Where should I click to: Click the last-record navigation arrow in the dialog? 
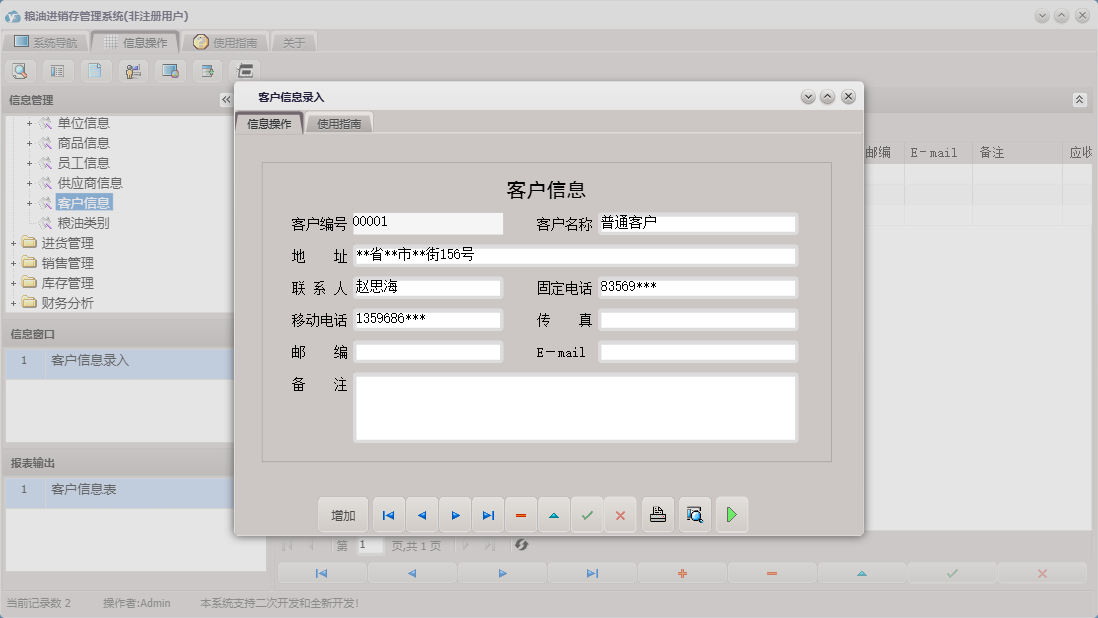click(488, 514)
